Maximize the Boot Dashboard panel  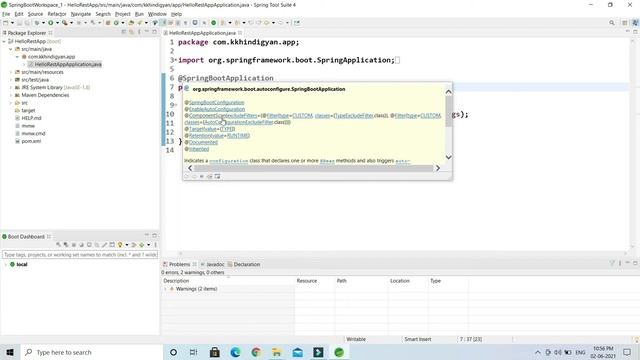click(x=154, y=236)
